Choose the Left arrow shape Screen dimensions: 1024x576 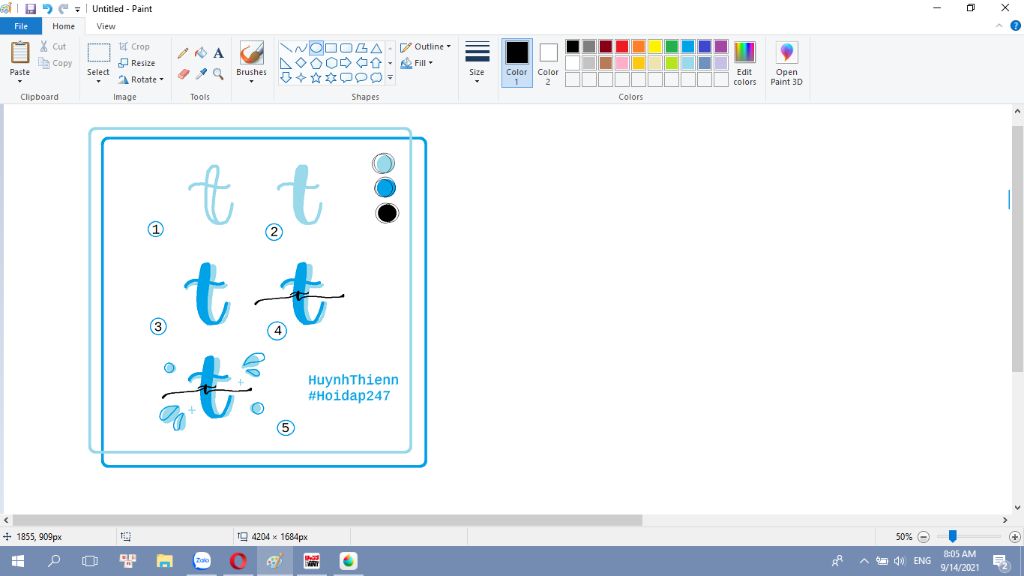361,63
